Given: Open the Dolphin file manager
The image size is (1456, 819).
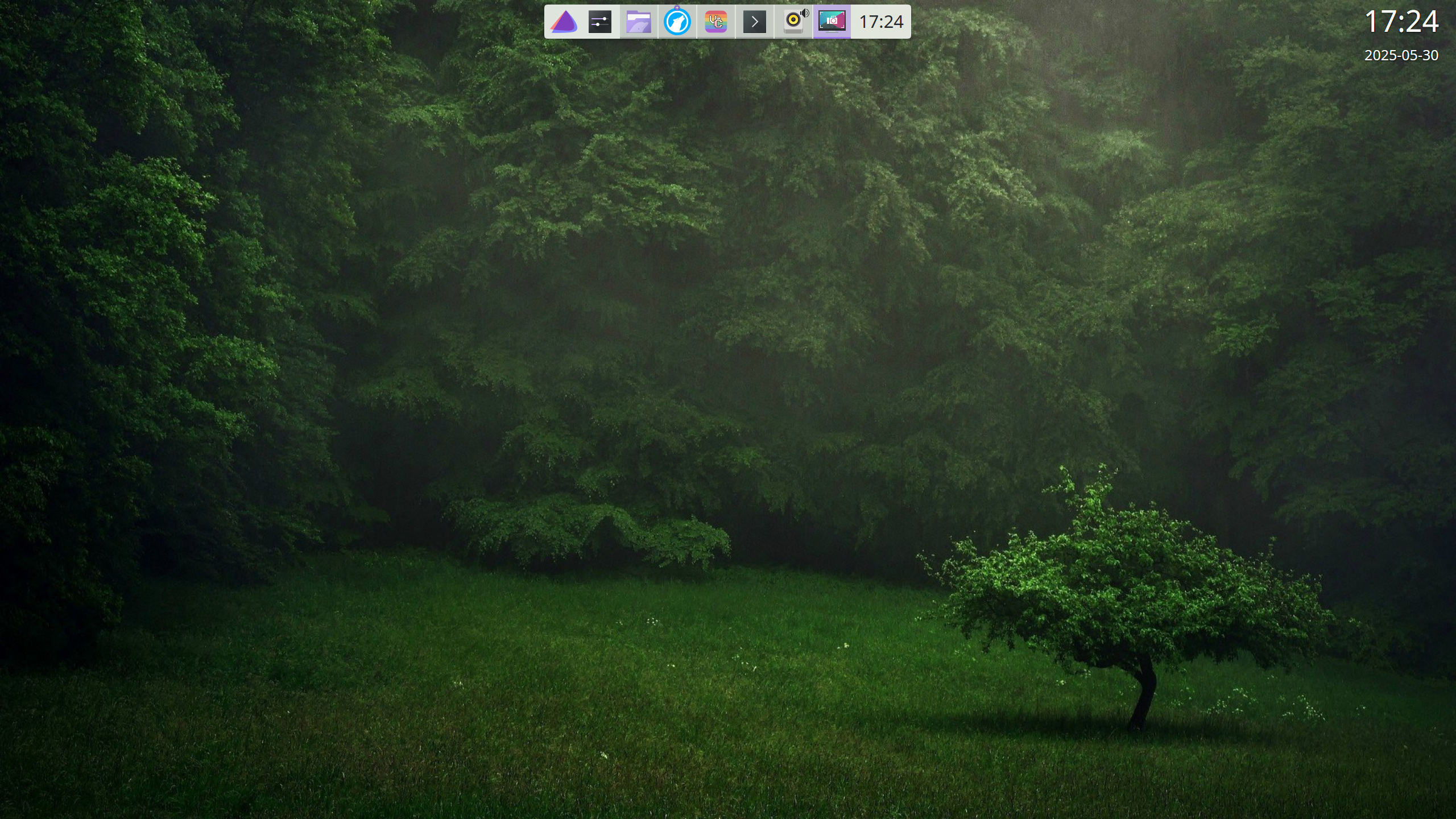Looking at the screenshot, I should click(639, 22).
